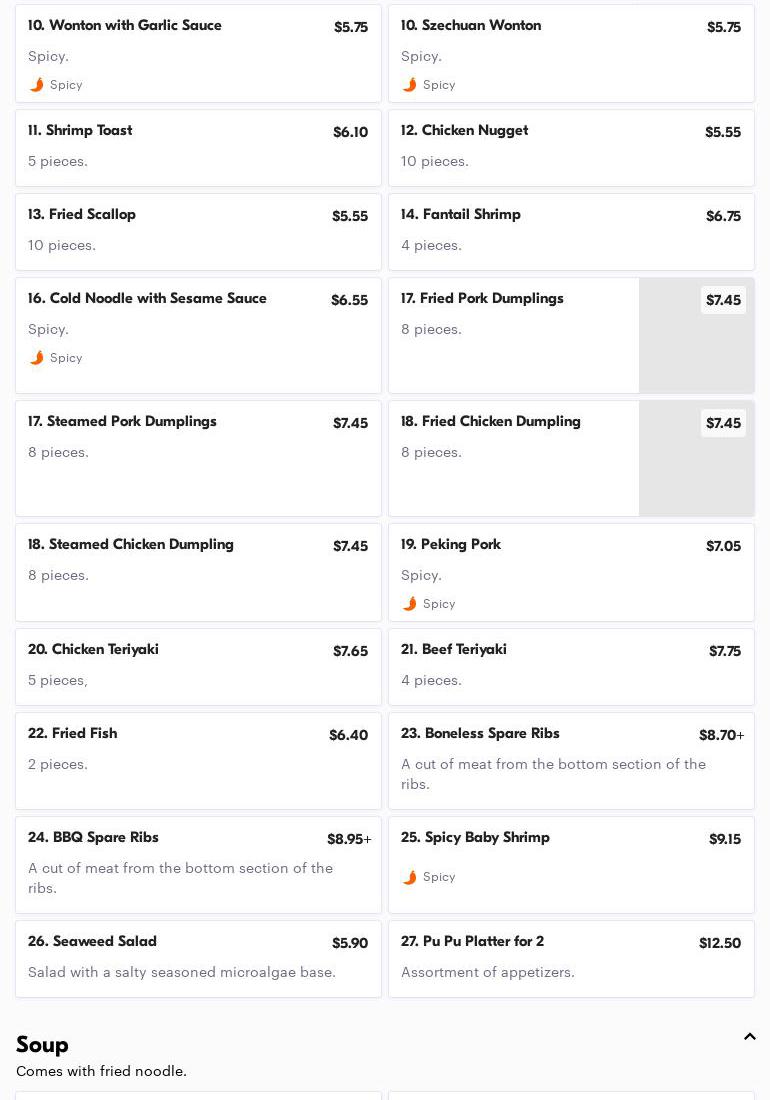
Task: Click spicy pepper icon on Szechuan Wonton
Action: coord(410,85)
